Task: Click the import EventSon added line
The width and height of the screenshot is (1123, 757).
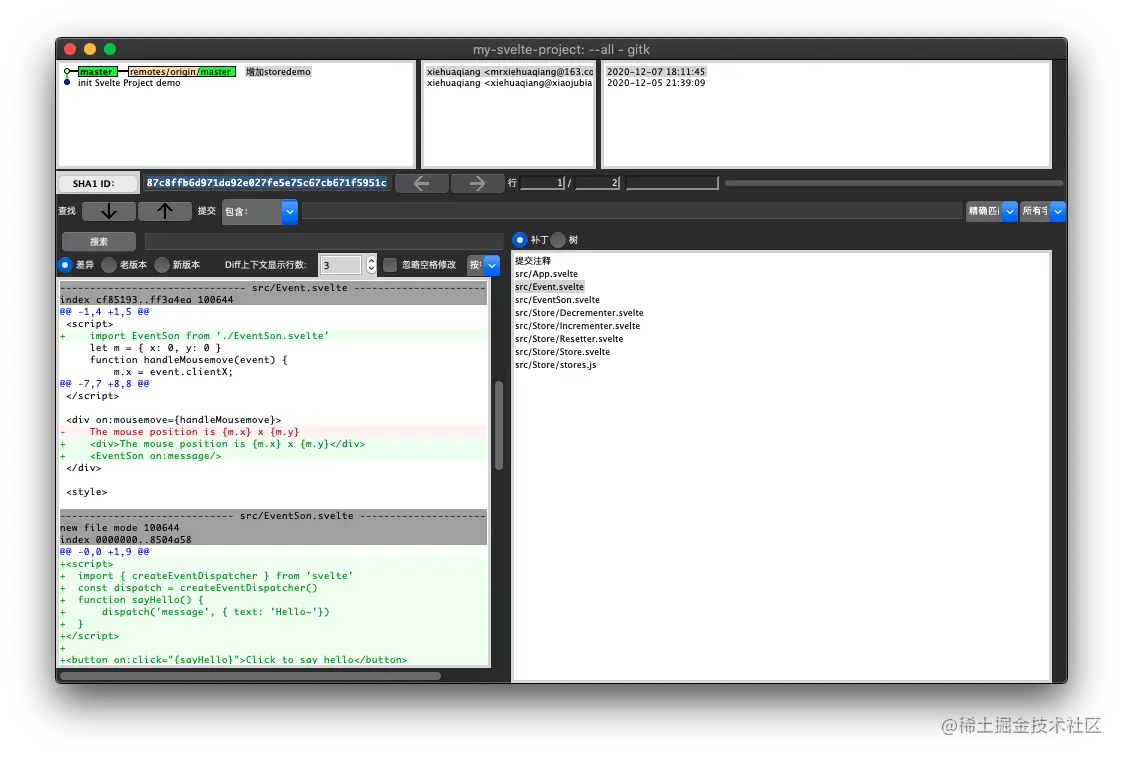Action: point(273,336)
